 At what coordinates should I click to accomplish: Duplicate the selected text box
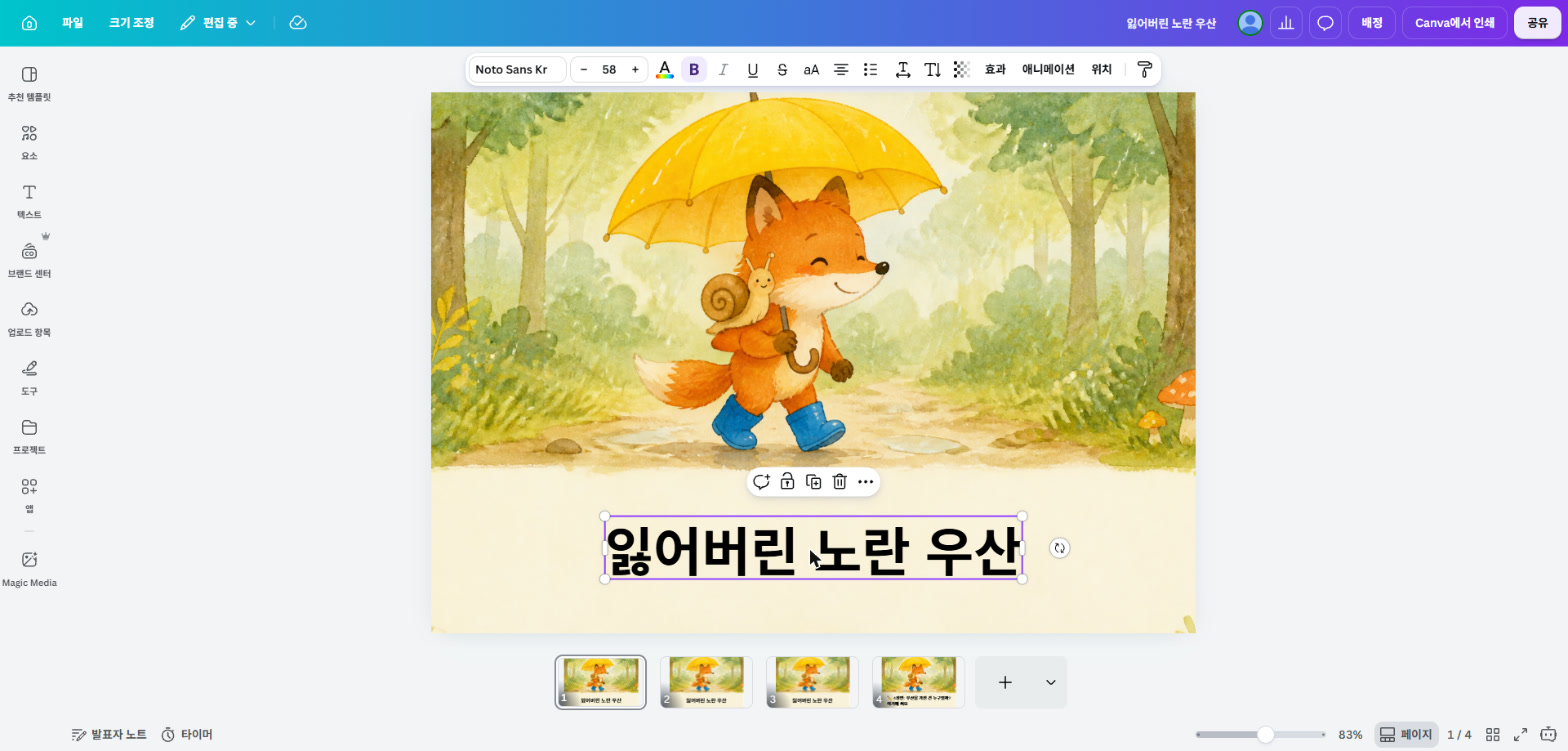(x=814, y=482)
